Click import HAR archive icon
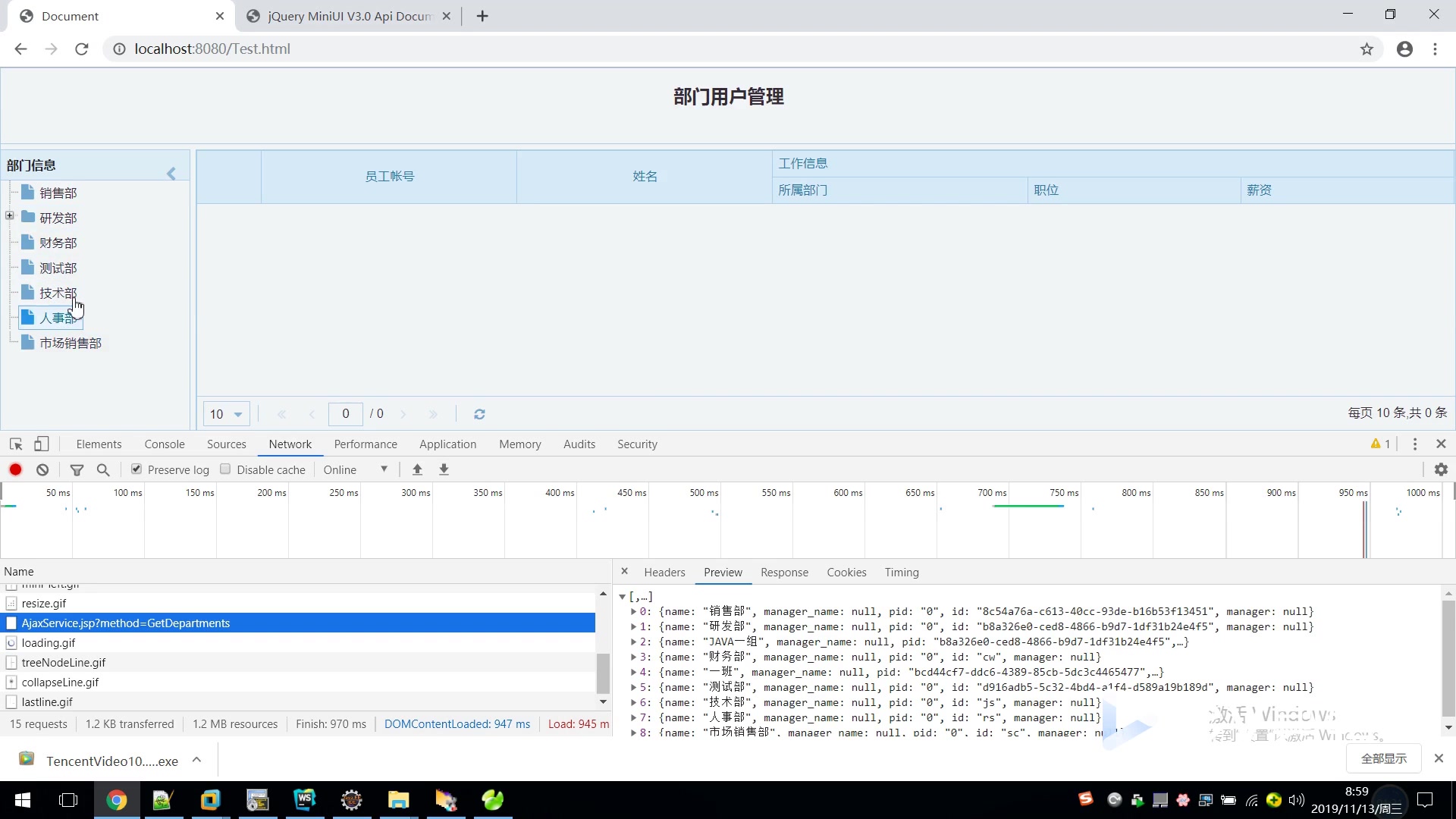This screenshot has height=819, width=1456. 417,470
